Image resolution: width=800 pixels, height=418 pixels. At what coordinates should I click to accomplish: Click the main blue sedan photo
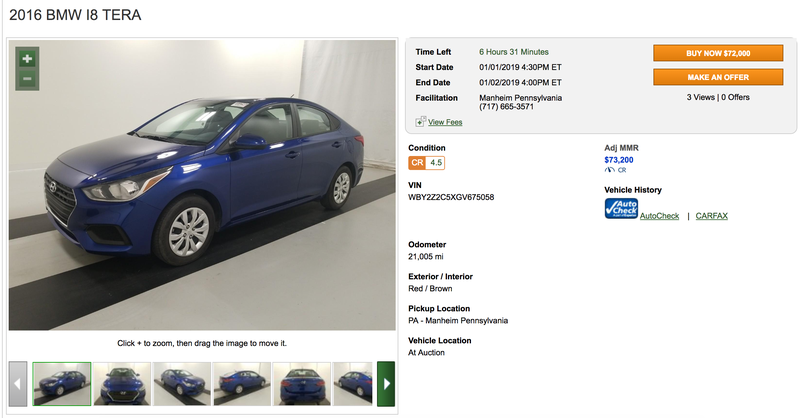(202, 185)
